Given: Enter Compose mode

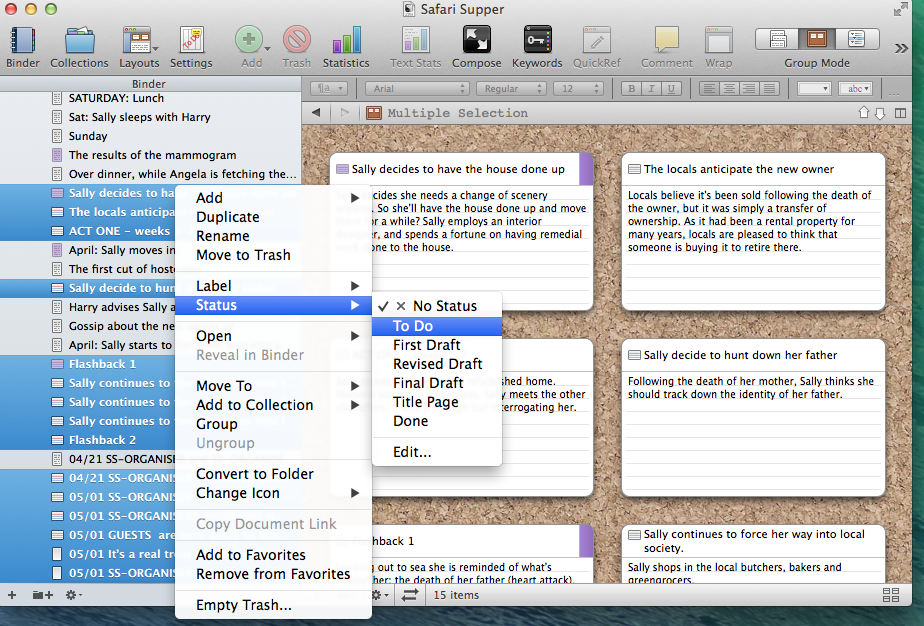Looking at the screenshot, I should coord(477,47).
